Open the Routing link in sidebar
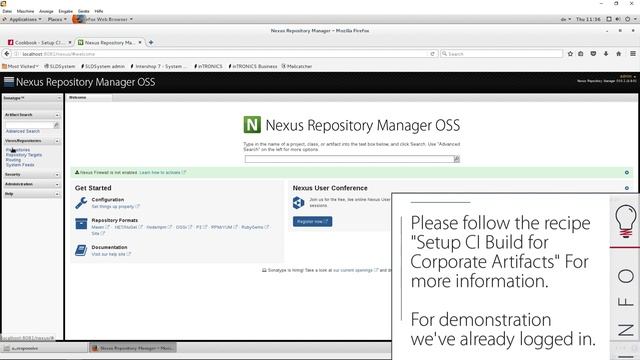The height and width of the screenshot is (360, 640). (13, 160)
